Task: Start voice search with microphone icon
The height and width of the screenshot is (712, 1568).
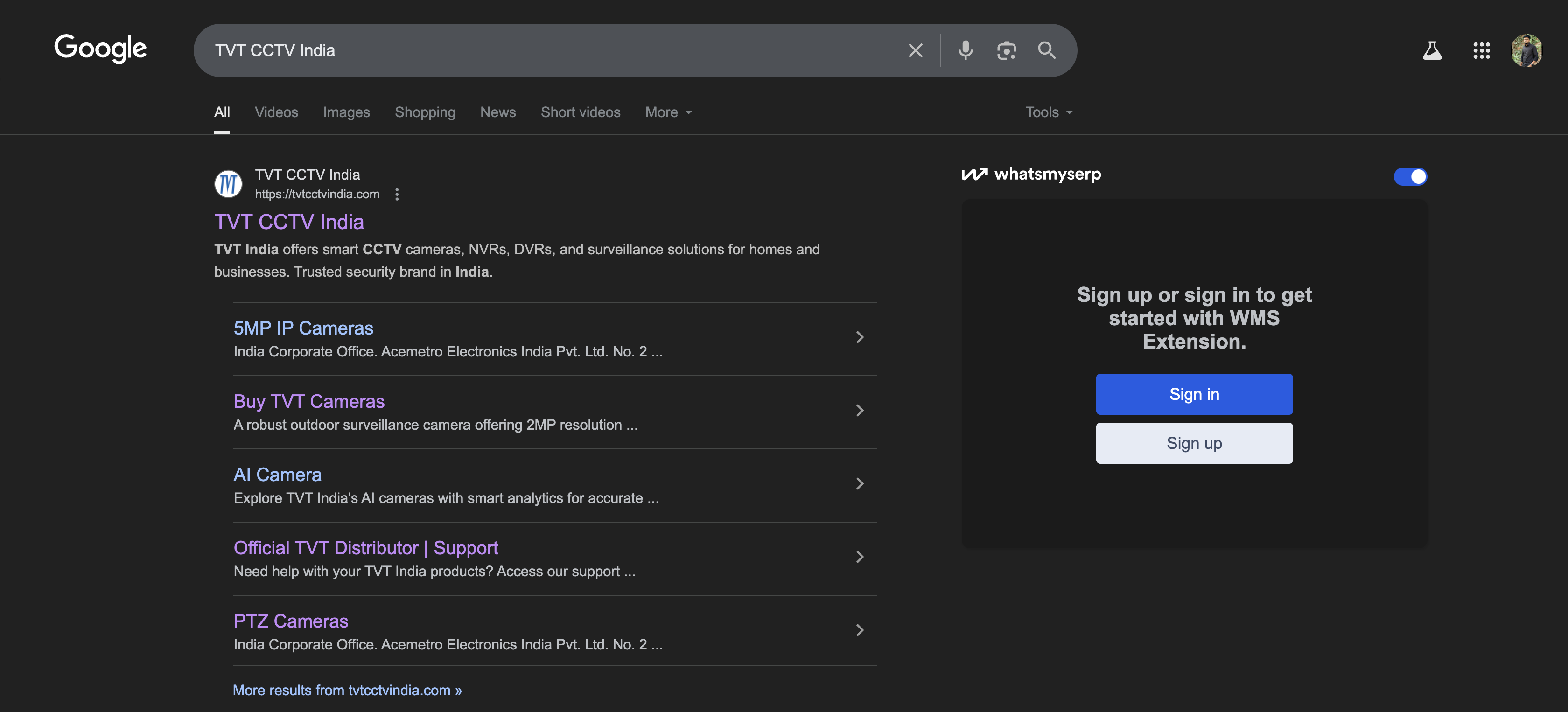Action: point(965,50)
